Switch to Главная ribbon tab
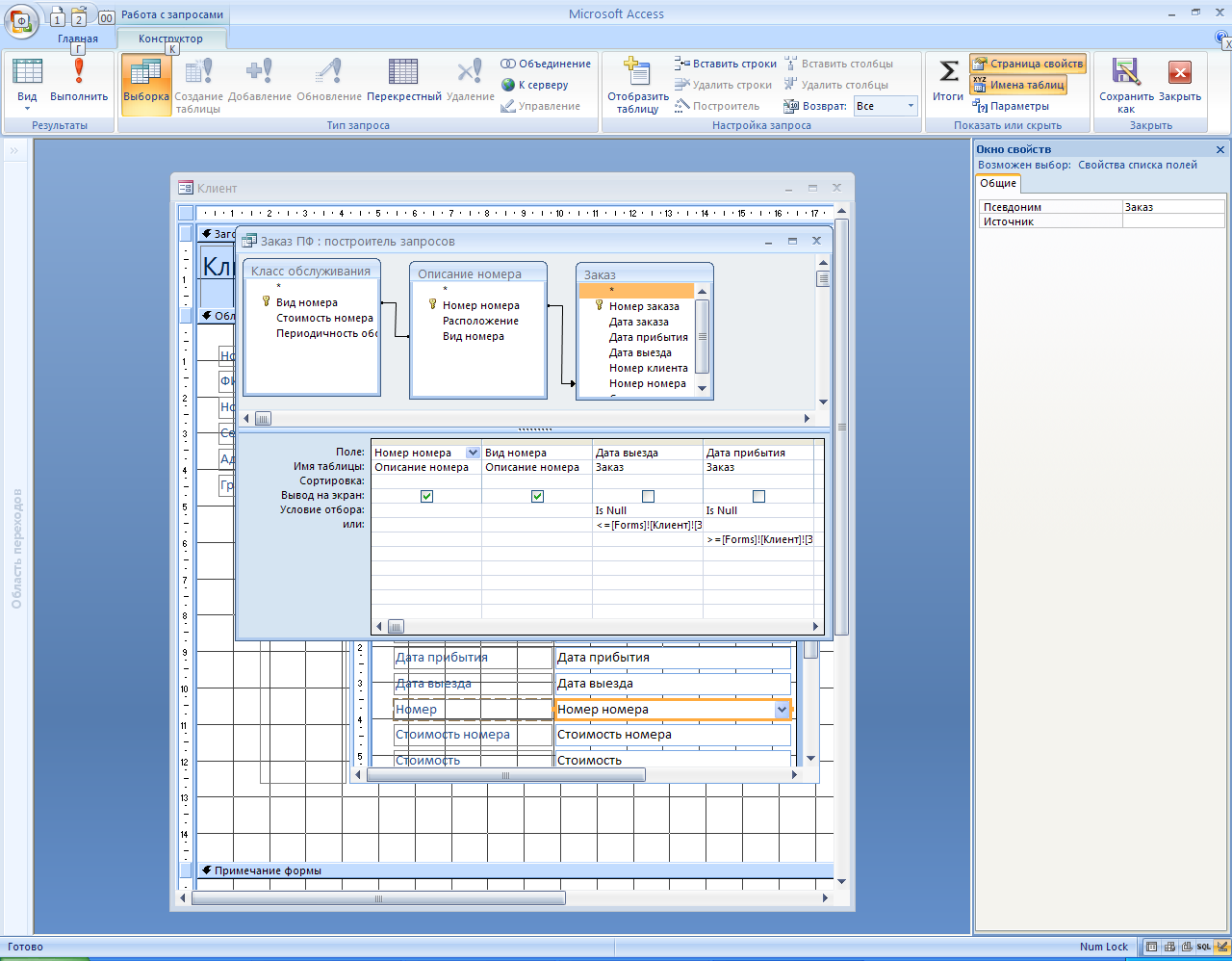Image resolution: width=1232 pixels, height=961 pixels. click(x=78, y=39)
